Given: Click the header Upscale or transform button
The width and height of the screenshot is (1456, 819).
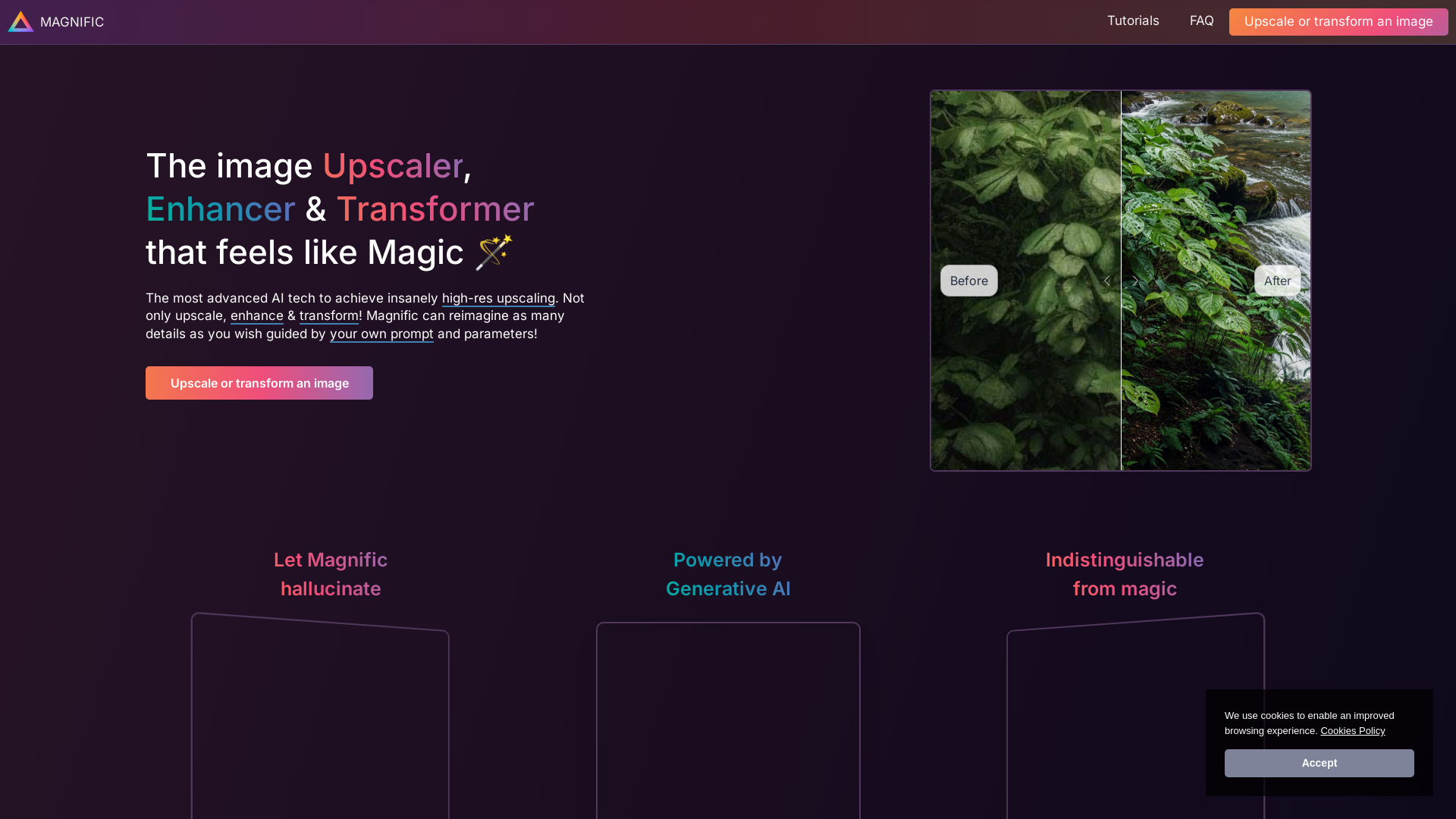Looking at the screenshot, I should tap(1338, 21).
